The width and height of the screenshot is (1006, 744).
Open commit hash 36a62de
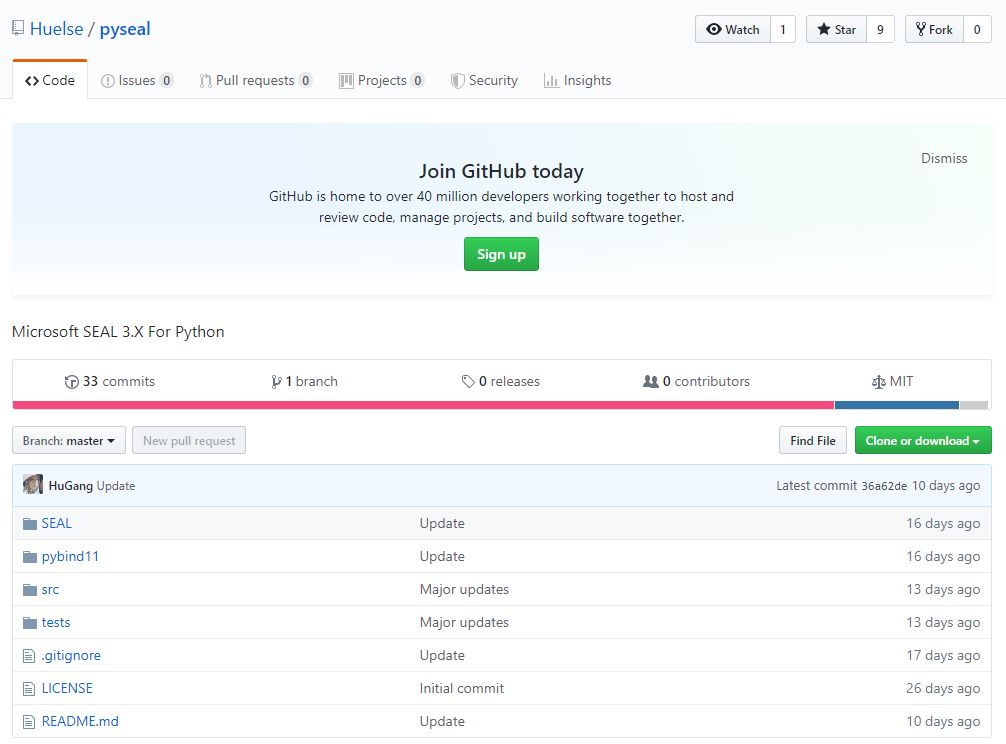pos(884,486)
